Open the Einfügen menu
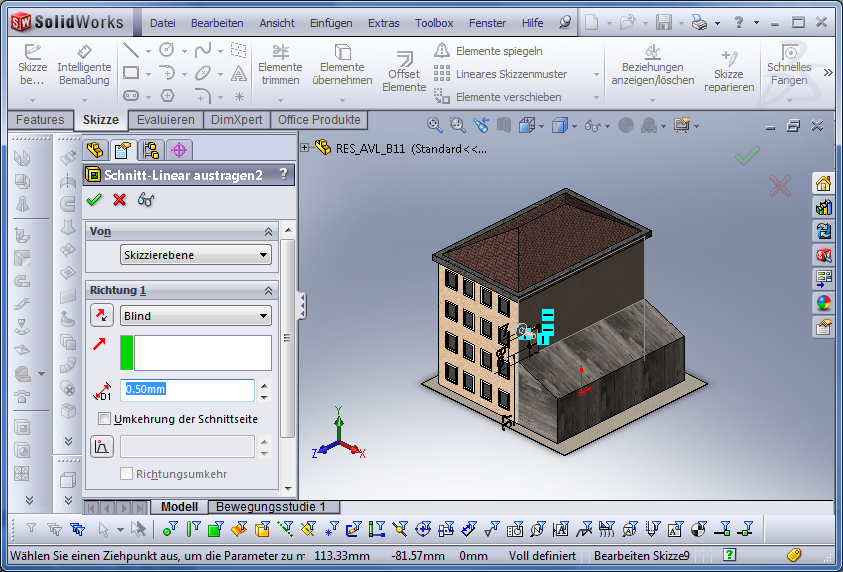 click(330, 23)
